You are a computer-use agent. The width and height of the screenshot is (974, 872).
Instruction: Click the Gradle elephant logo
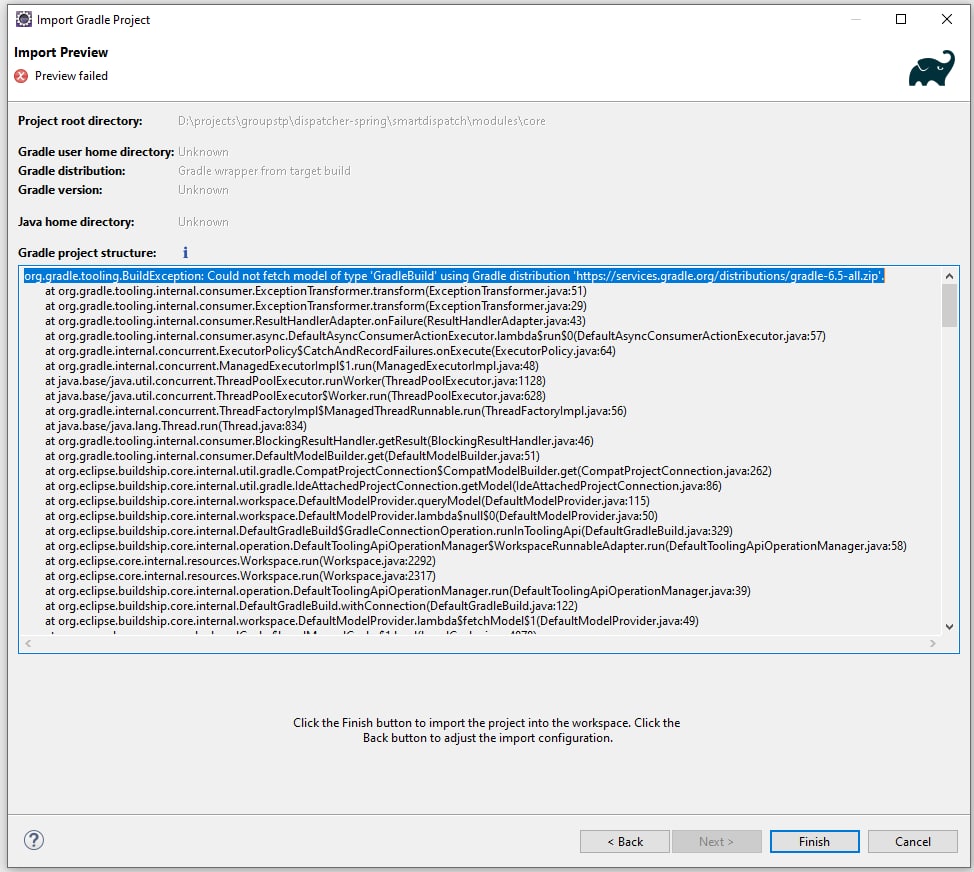932,68
